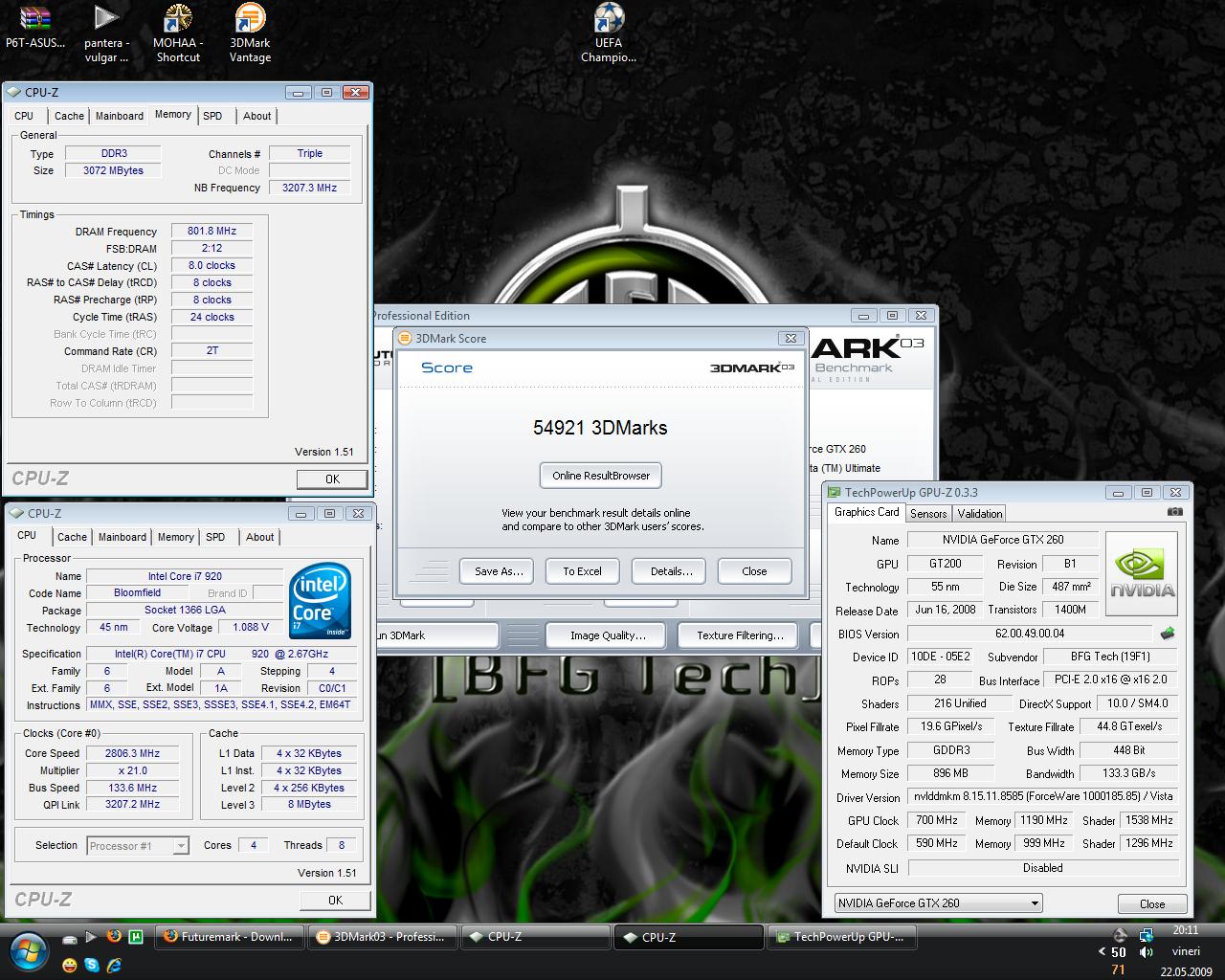Open the Mainboard tab in the bottom CPU-Z window
This screenshot has height=980, width=1225.
122,537
